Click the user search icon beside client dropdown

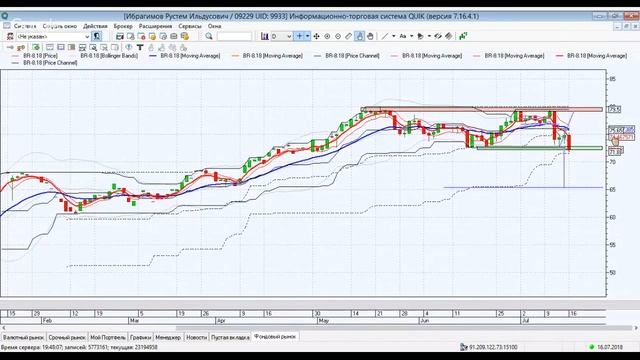[x=97, y=36]
